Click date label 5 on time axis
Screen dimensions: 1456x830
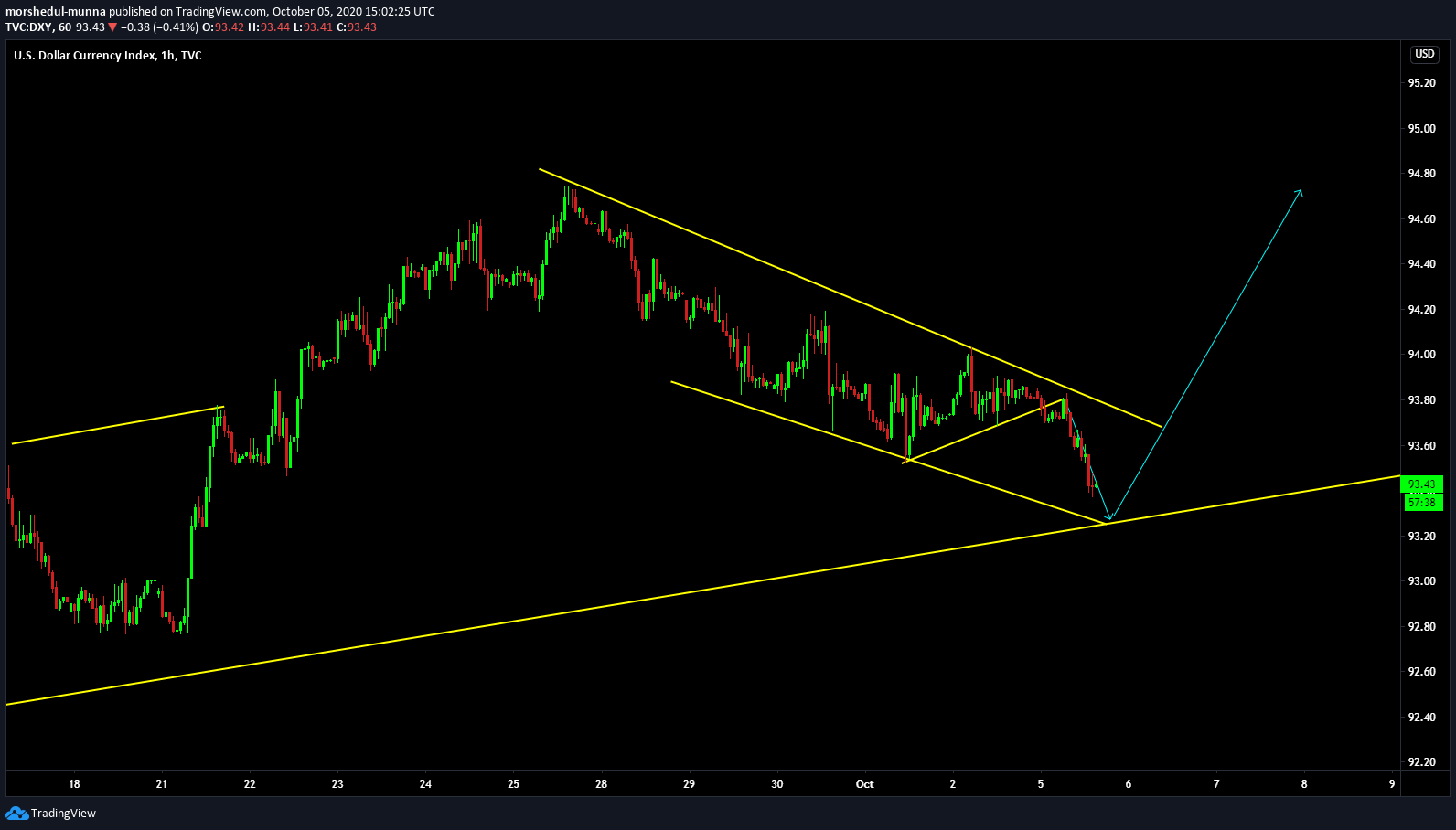(x=1041, y=784)
